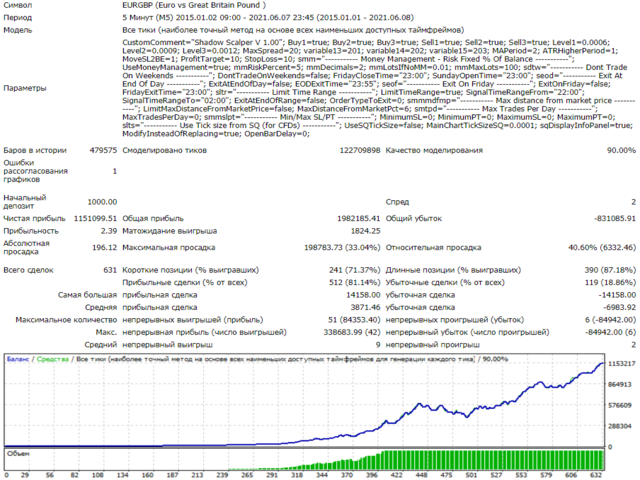640x480 pixels.
Task: Select the absolute drawdown value "196.12"
Action: click(x=104, y=247)
